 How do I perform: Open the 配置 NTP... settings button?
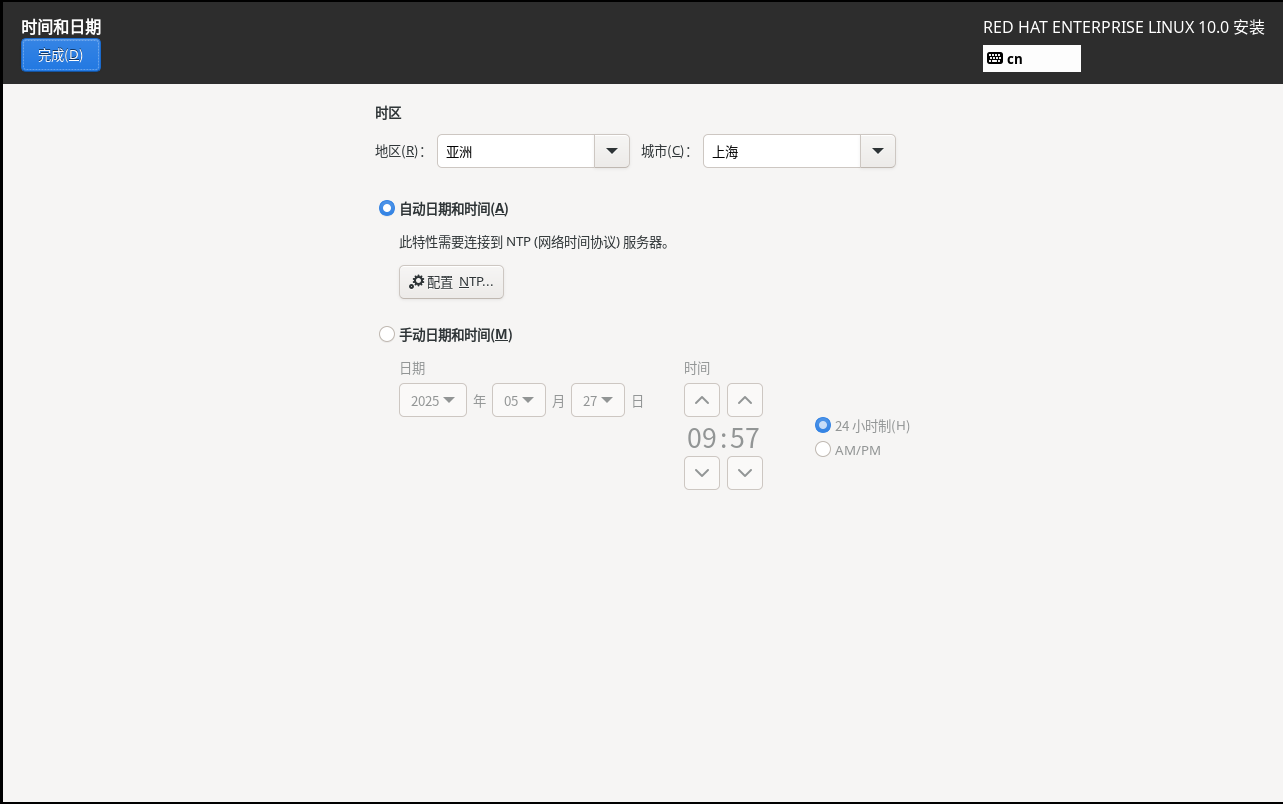[x=451, y=282]
